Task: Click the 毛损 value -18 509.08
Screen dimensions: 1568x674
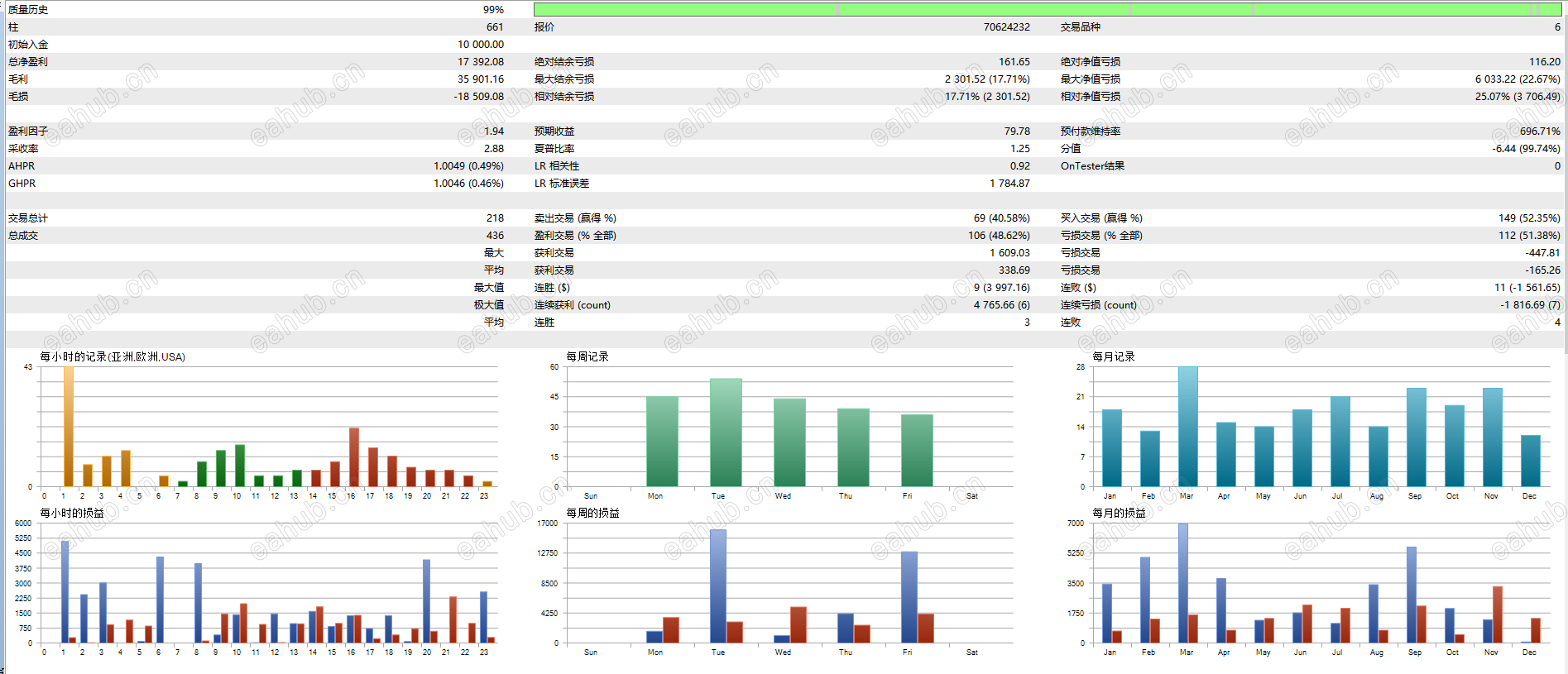Action: click(x=478, y=97)
